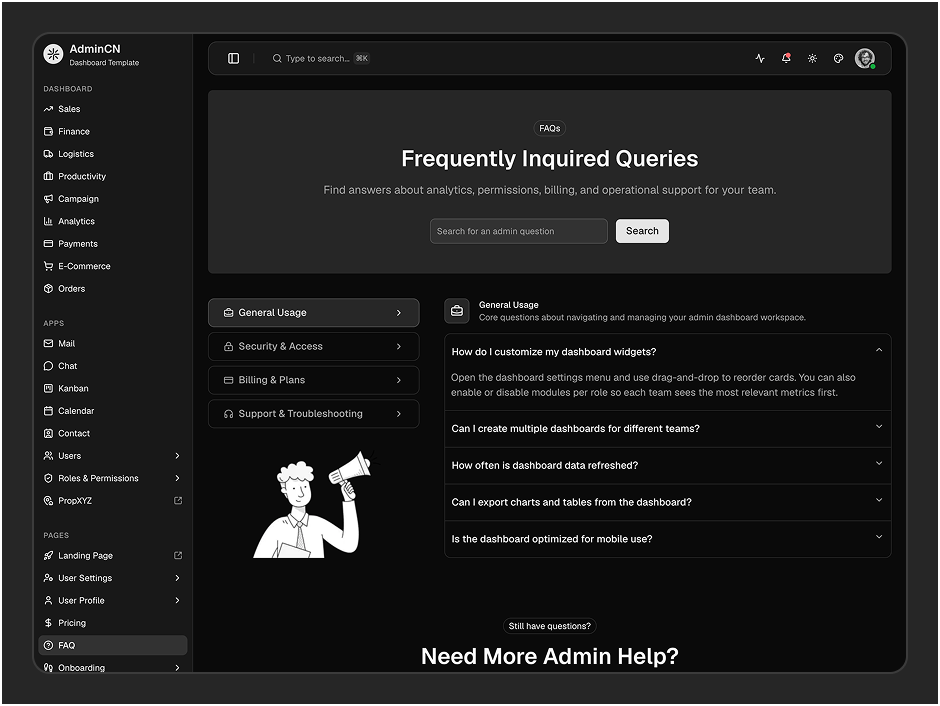The image size is (940, 706).
Task: Toggle light mode sun icon
Action: tap(812, 58)
